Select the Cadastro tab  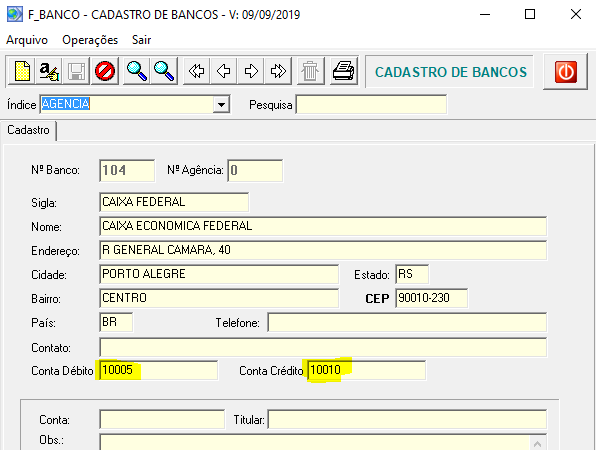click(x=29, y=130)
